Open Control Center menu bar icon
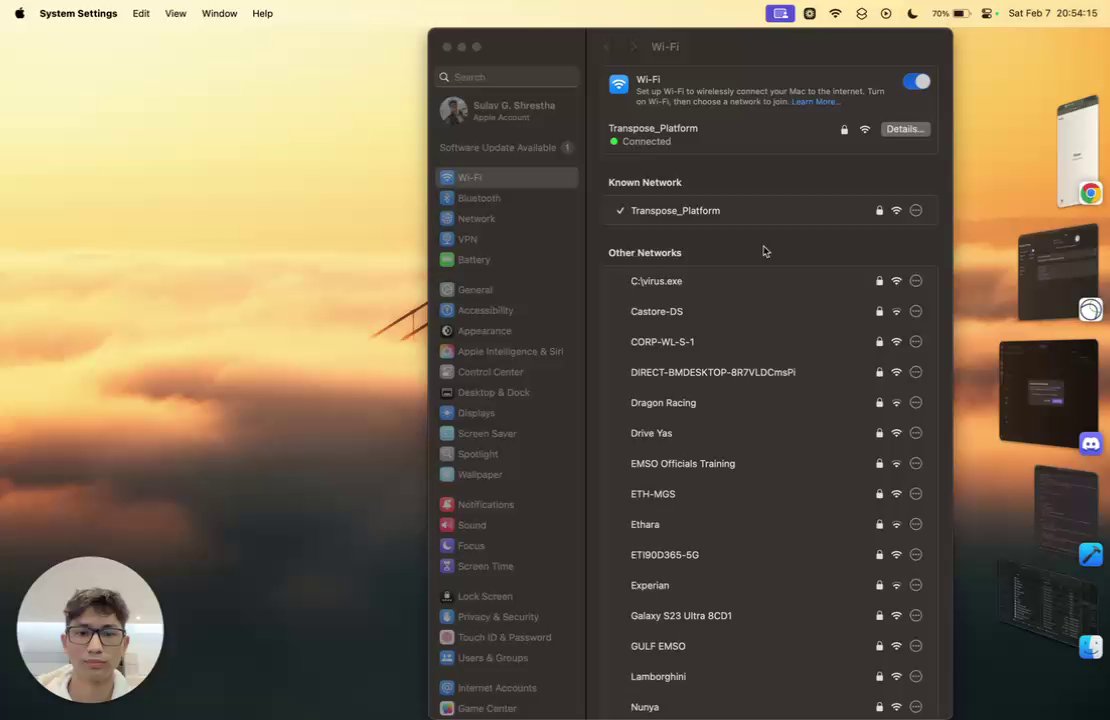Viewport: 1110px width, 720px height. point(986,13)
